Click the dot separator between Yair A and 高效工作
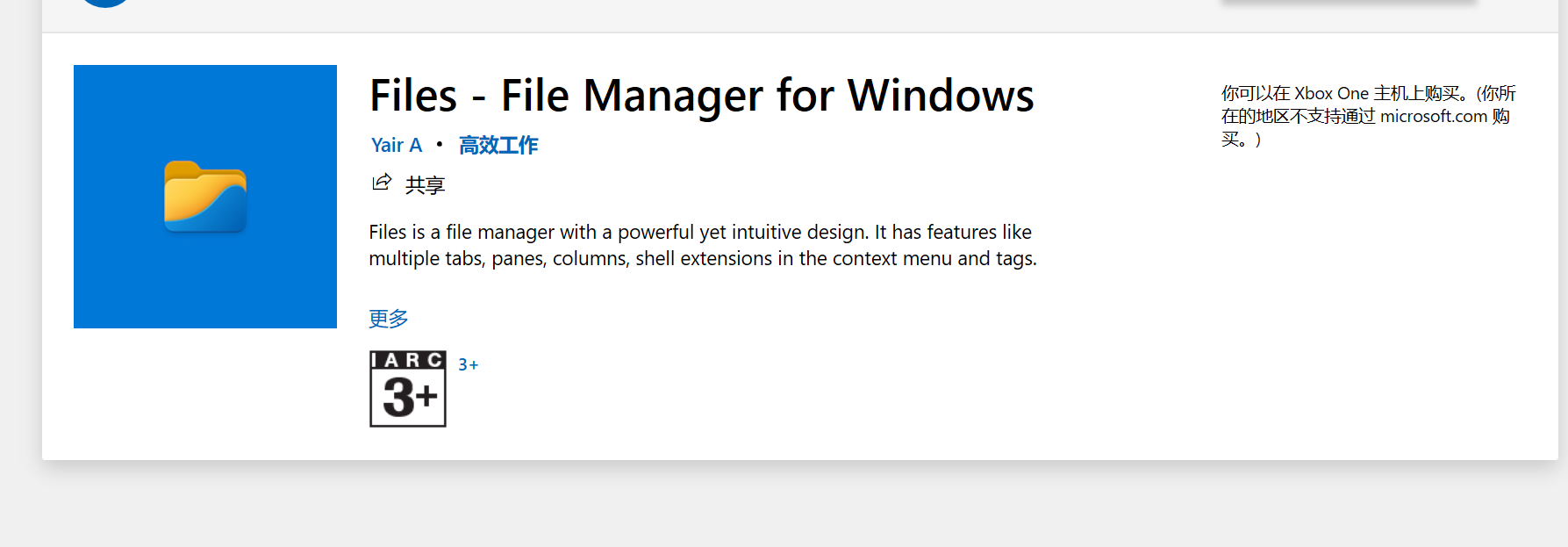This screenshot has width=1568, height=547. (438, 144)
